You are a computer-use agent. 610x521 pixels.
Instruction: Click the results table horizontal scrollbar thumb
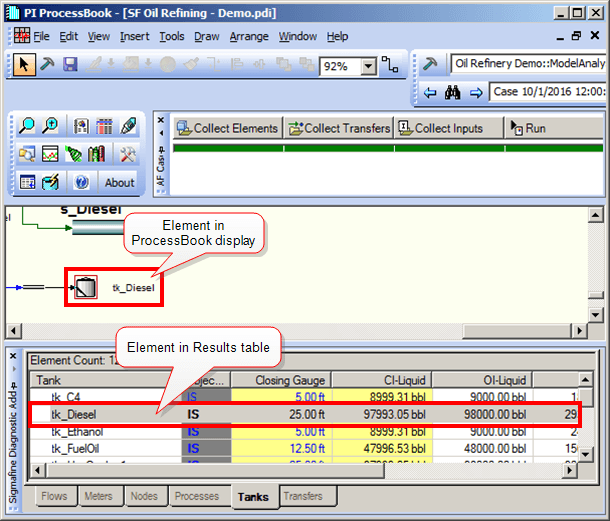(x=215, y=470)
